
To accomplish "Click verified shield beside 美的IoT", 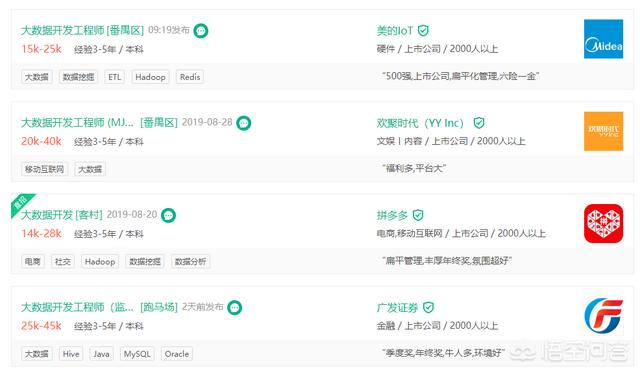I will click(423, 31).
